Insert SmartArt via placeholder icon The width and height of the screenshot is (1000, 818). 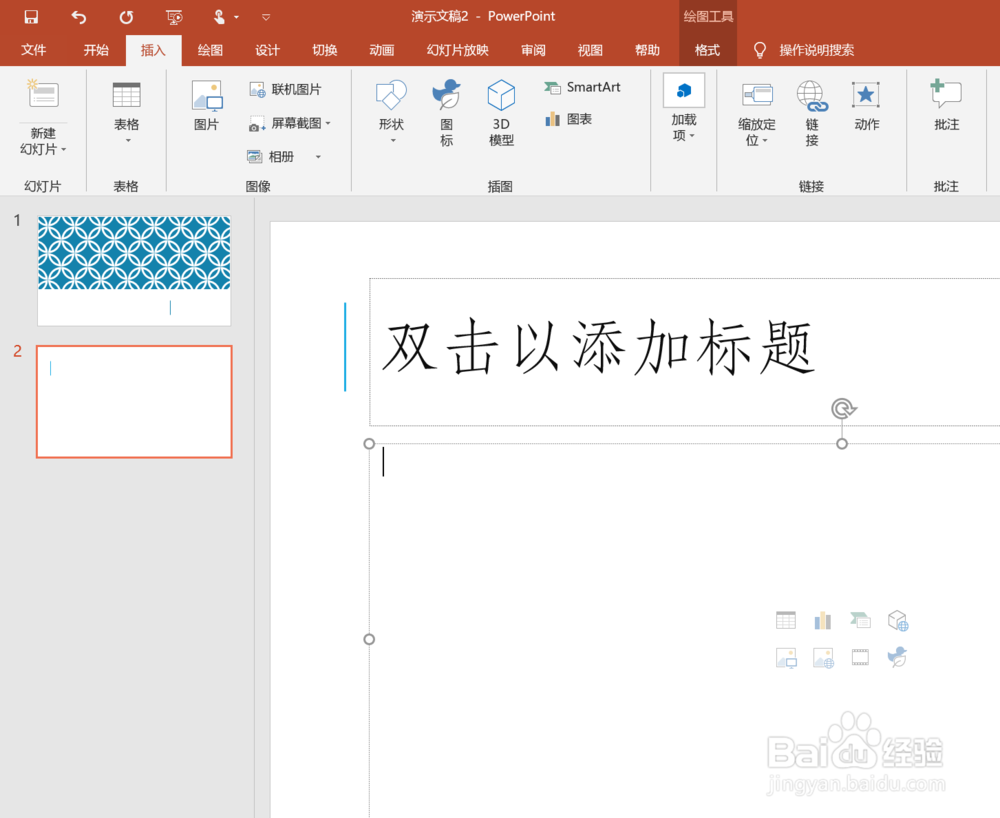tap(860, 620)
